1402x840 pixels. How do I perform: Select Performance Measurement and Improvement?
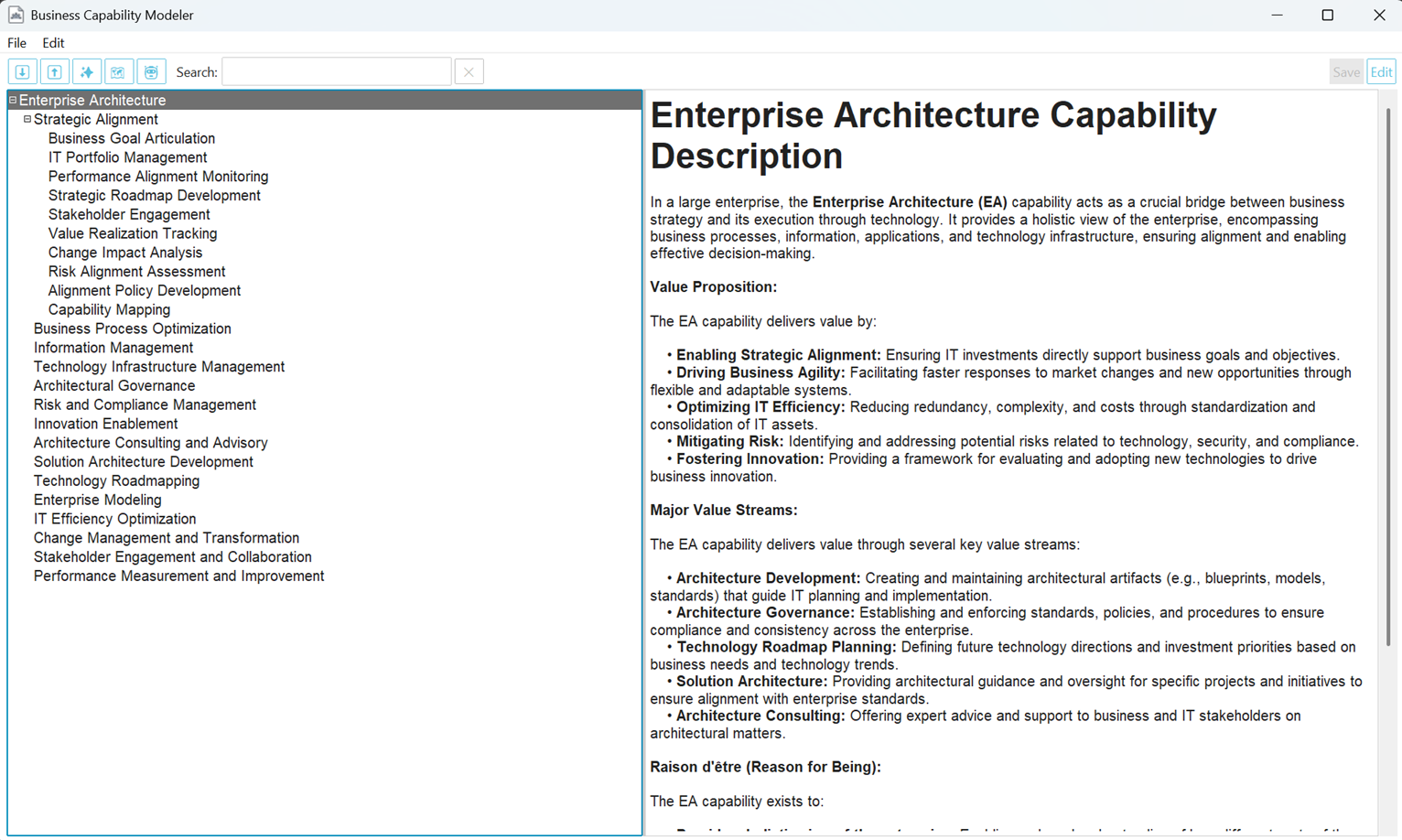(x=179, y=576)
